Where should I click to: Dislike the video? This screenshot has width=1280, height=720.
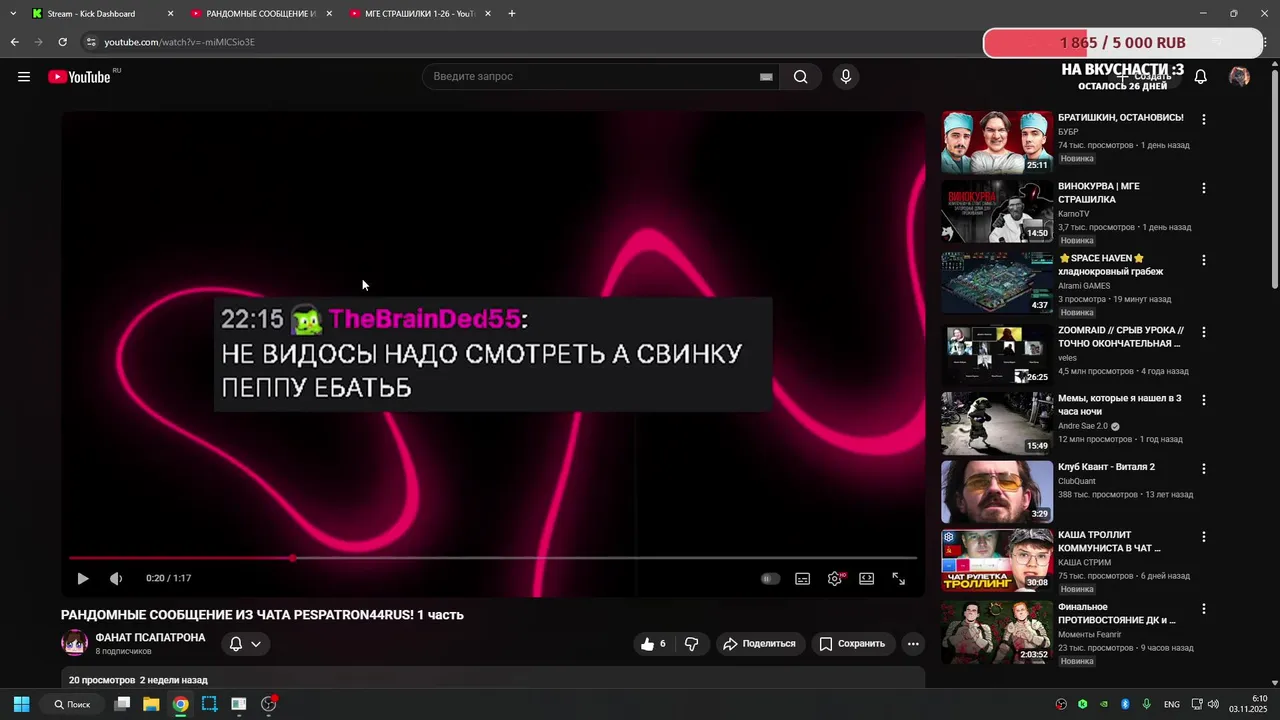pyautogui.click(x=691, y=644)
